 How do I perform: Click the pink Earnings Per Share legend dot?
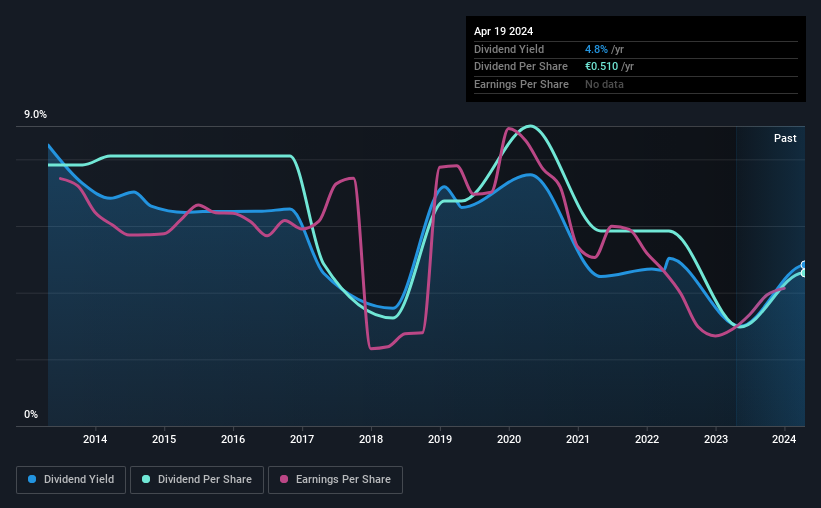click(x=284, y=479)
